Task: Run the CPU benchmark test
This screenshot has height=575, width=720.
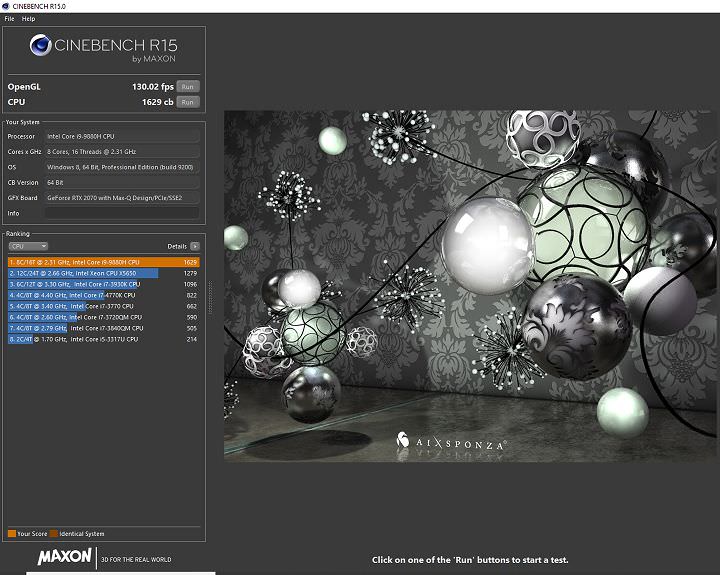Action: click(x=188, y=102)
